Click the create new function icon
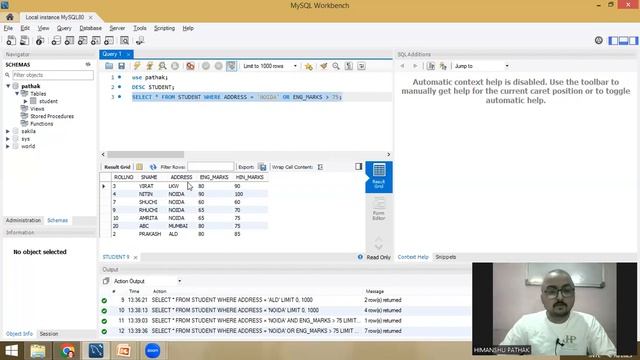The width and height of the screenshot is (640, 360). pos(109,40)
